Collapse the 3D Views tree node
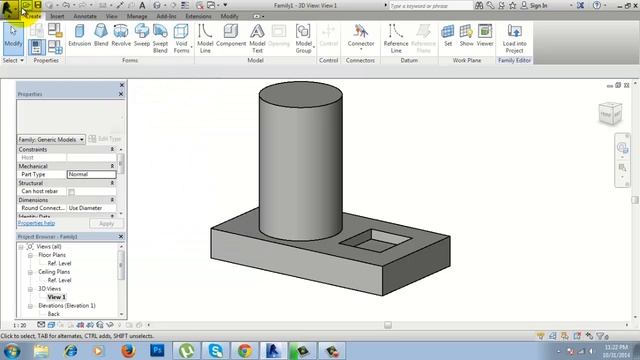 coord(30,289)
